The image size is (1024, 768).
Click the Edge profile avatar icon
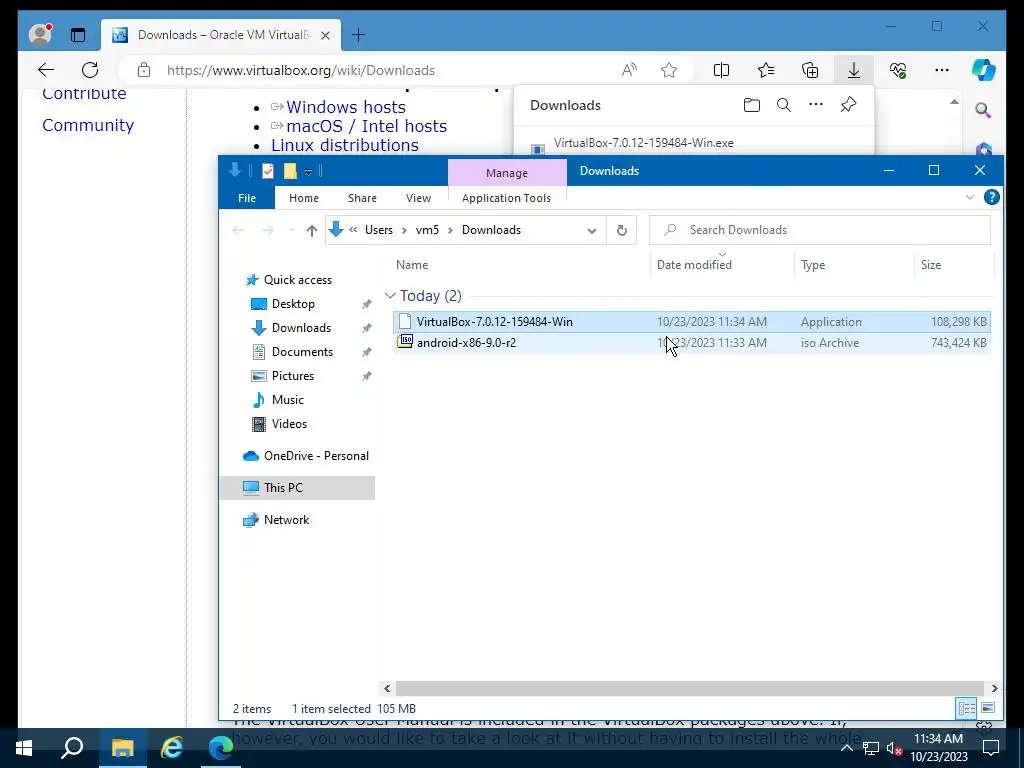pyautogui.click(x=40, y=34)
